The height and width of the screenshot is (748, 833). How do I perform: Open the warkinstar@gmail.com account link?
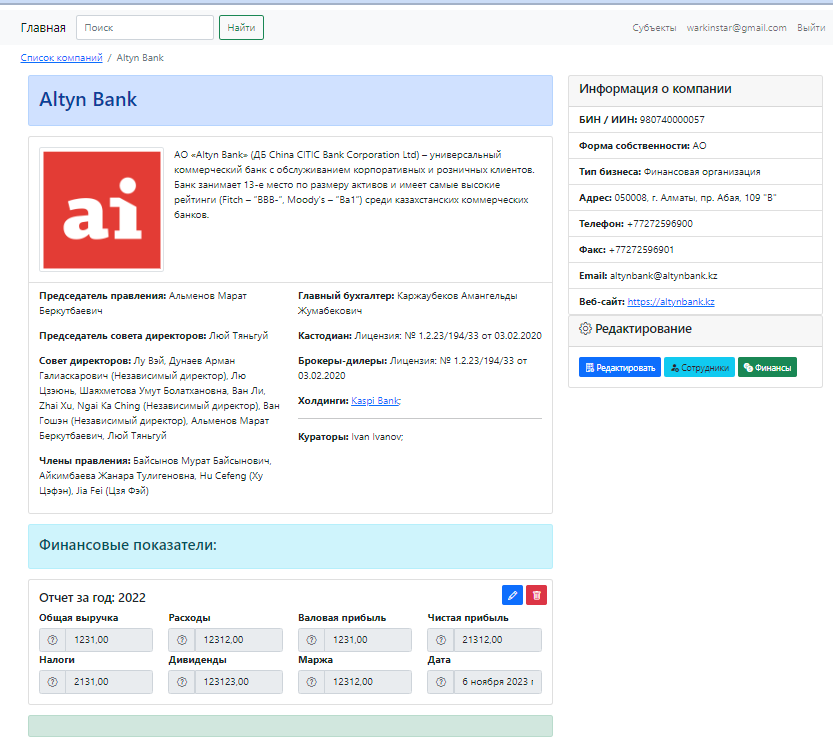click(736, 28)
